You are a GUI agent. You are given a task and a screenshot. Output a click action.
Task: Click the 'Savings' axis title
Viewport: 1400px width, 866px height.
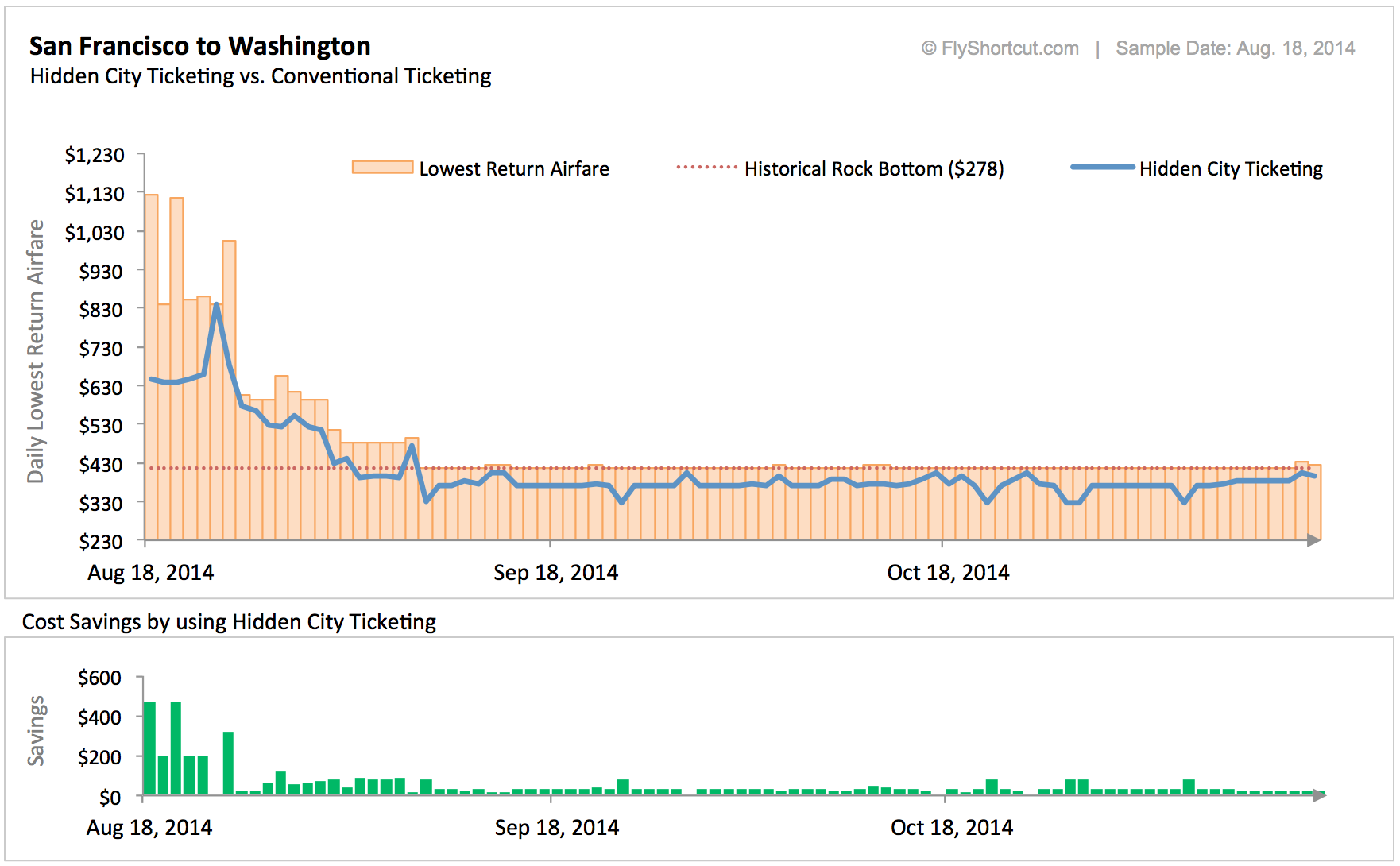click(36, 731)
